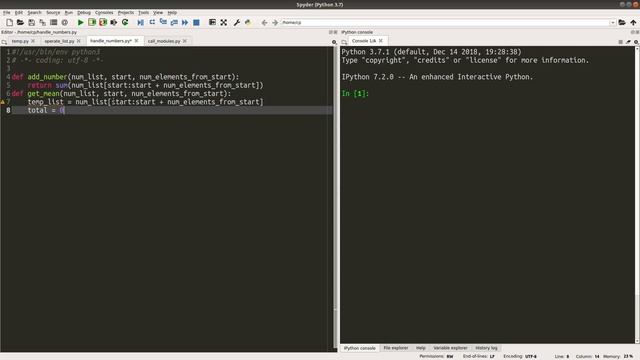Interrupt the kernel in IPython console
Viewport: 640px width, 360px height.
tap(620, 42)
